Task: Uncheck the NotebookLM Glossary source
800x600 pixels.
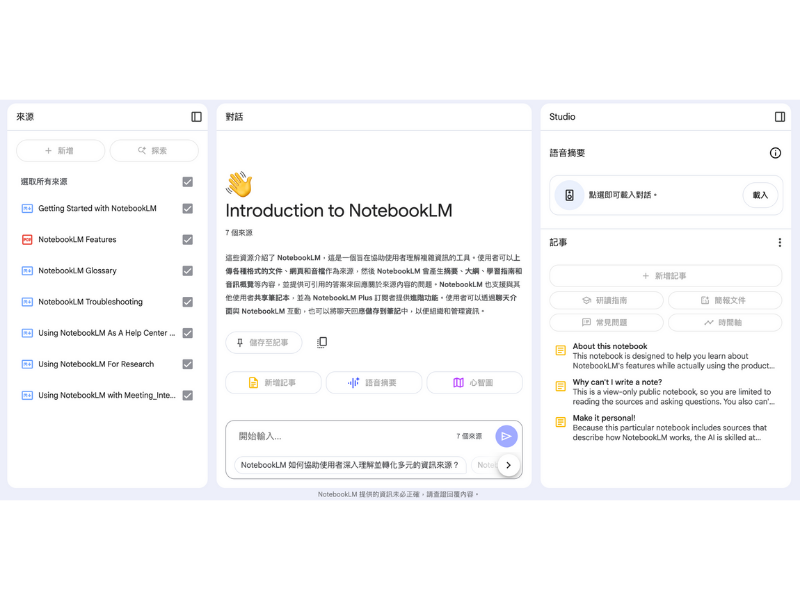Action: (187, 271)
